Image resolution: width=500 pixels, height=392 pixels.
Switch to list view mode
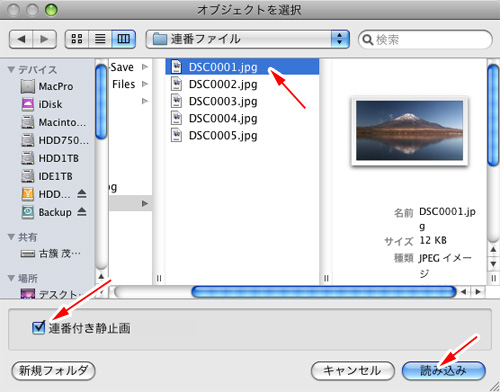100,39
